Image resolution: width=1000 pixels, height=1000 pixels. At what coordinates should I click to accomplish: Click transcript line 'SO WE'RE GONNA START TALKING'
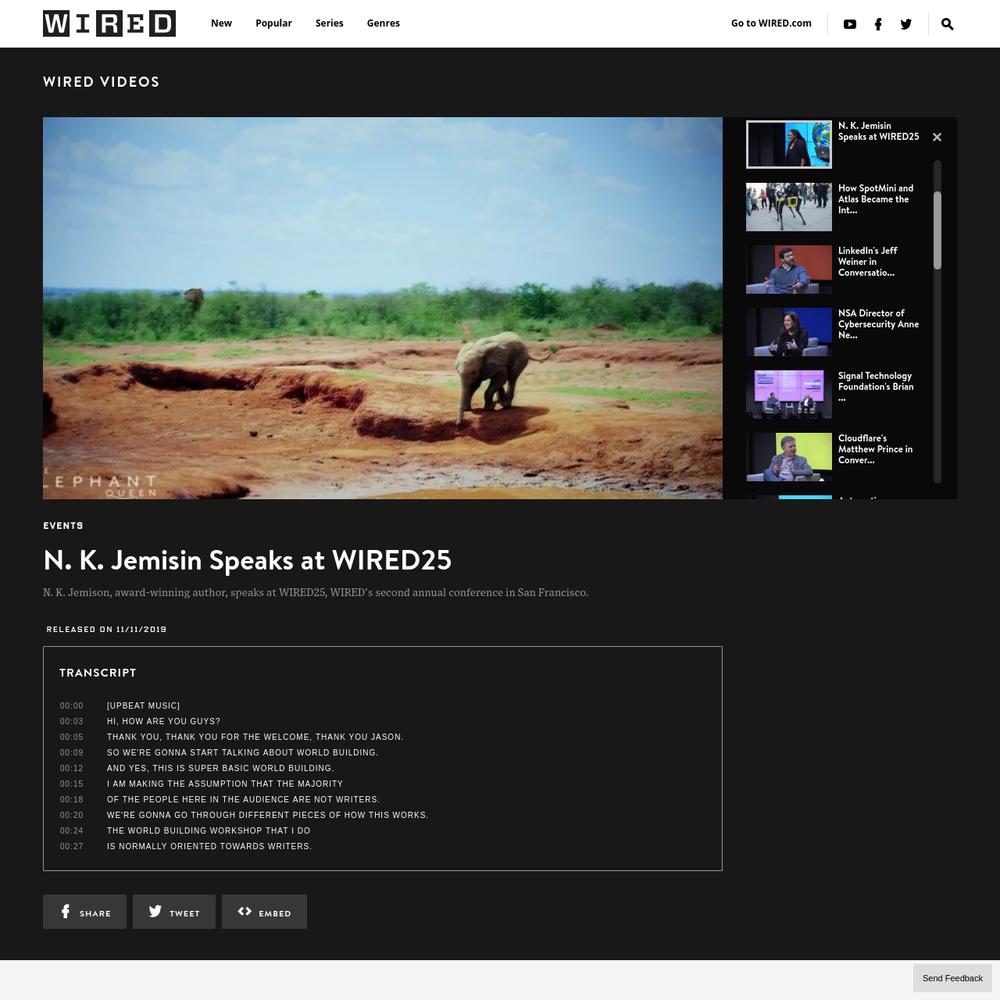coord(242,753)
